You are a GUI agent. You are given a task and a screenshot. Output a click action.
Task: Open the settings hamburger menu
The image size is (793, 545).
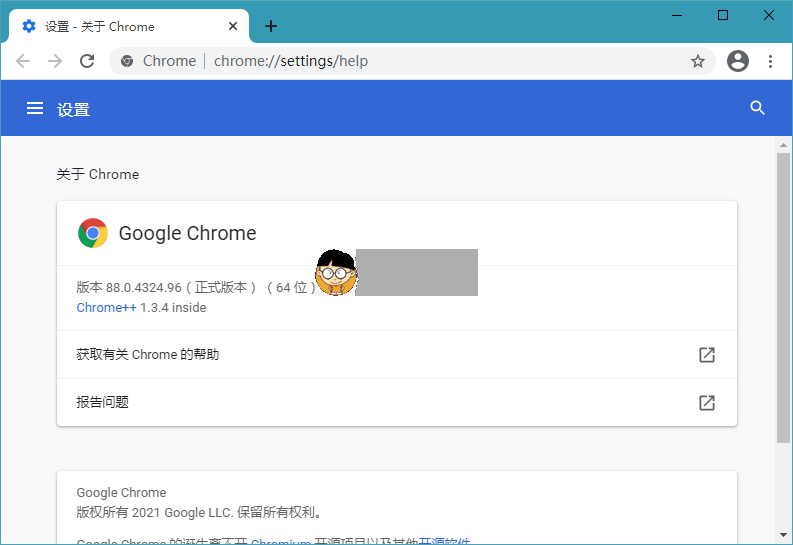(34, 108)
